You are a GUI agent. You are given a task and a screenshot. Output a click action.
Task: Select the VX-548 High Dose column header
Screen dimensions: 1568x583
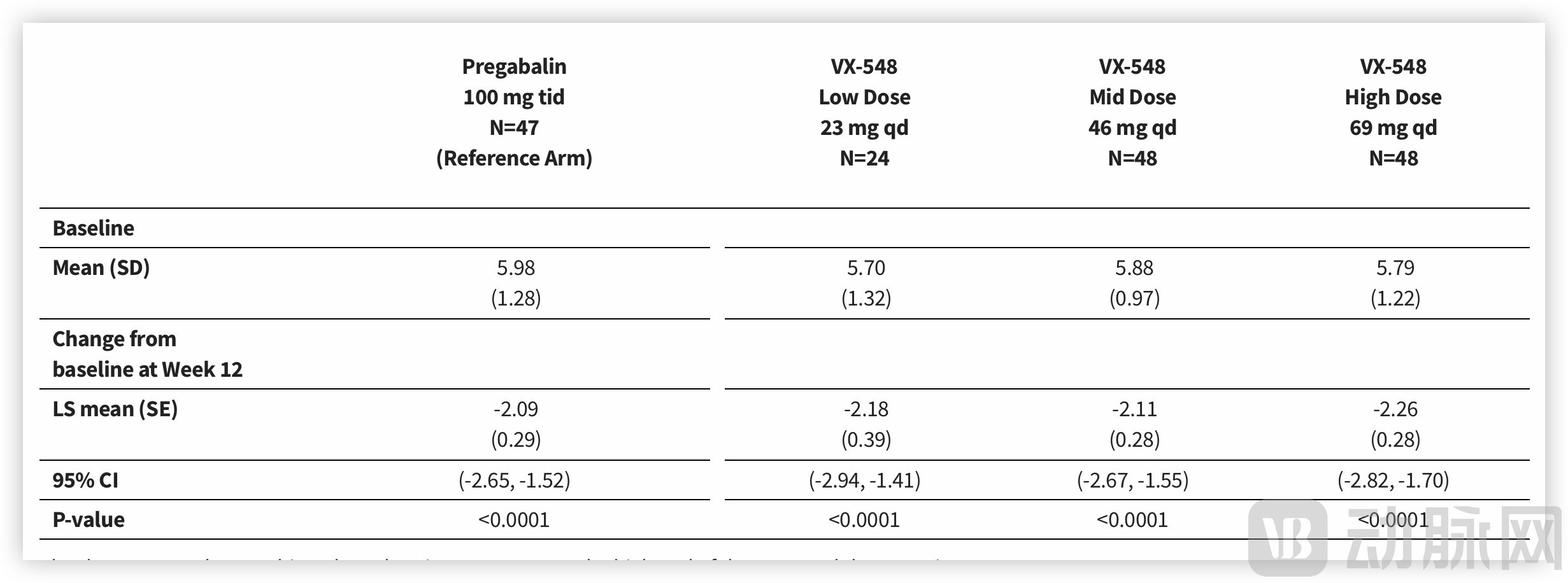click(x=1393, y=112)
